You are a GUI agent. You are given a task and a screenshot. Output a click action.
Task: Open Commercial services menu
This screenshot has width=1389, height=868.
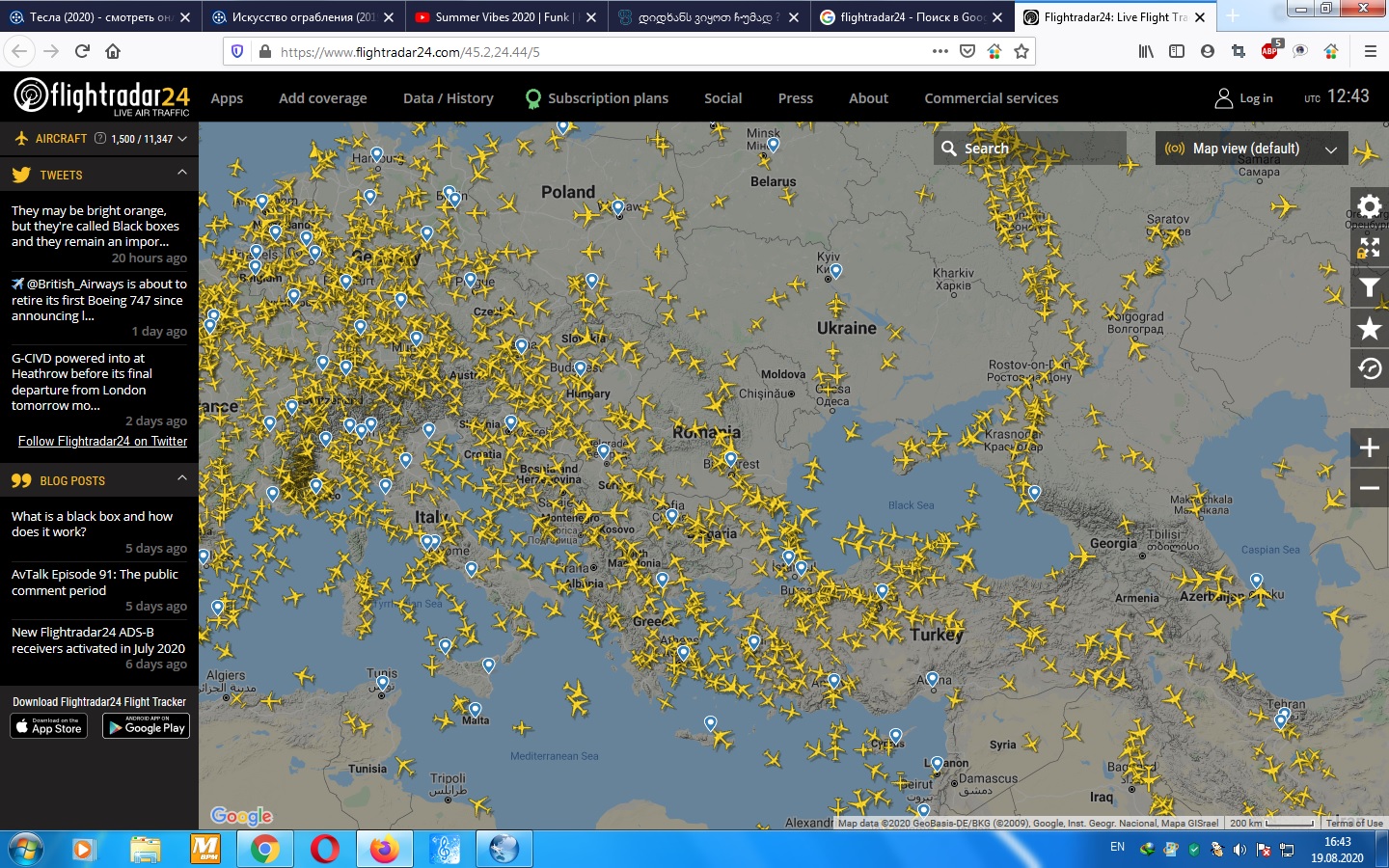point(992,98)
